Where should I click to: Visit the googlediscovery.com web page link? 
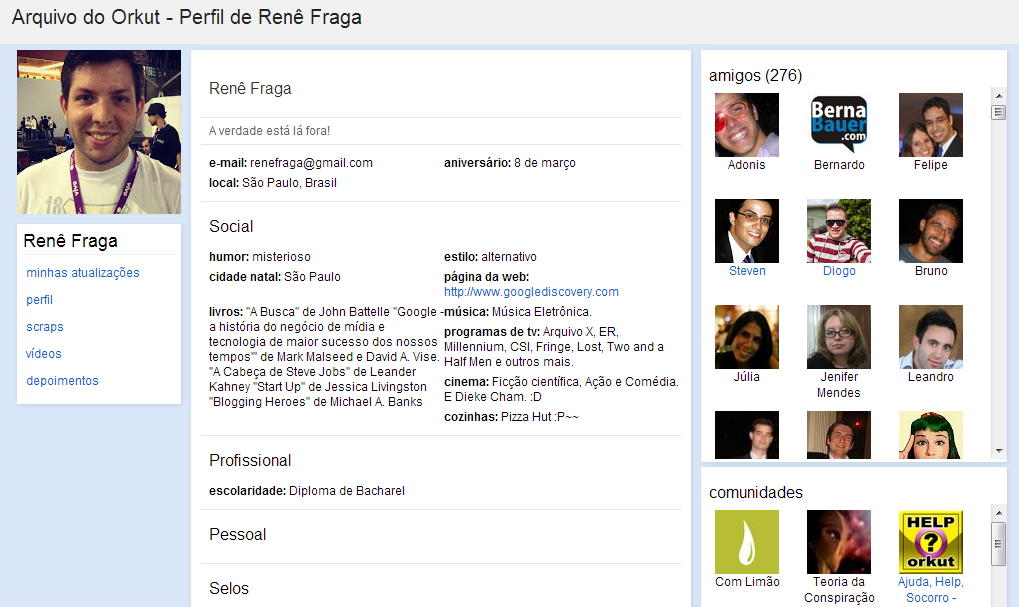[x=531, y=292]
